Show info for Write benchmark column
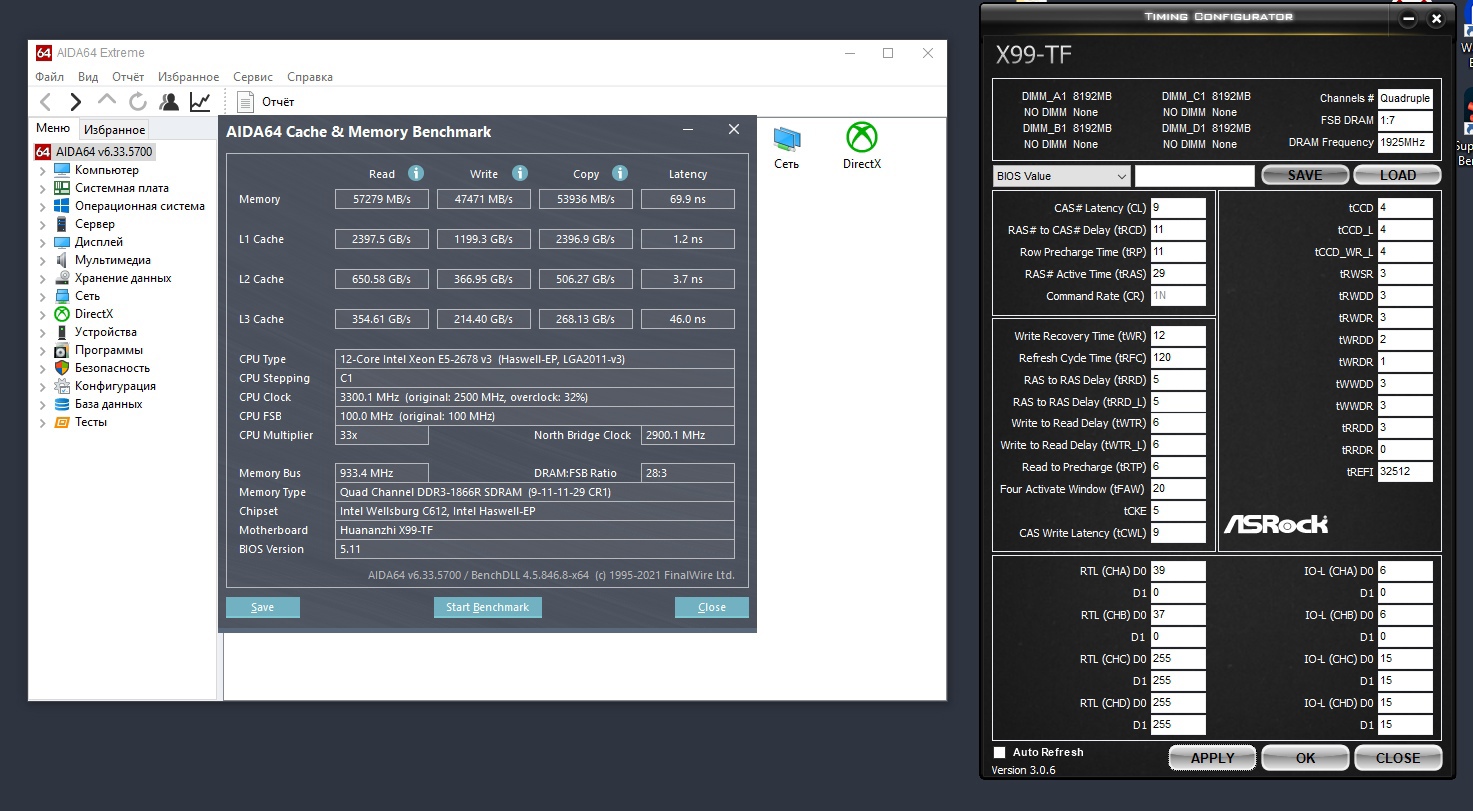Screen dimensions: 1473x811 [520, 173]
